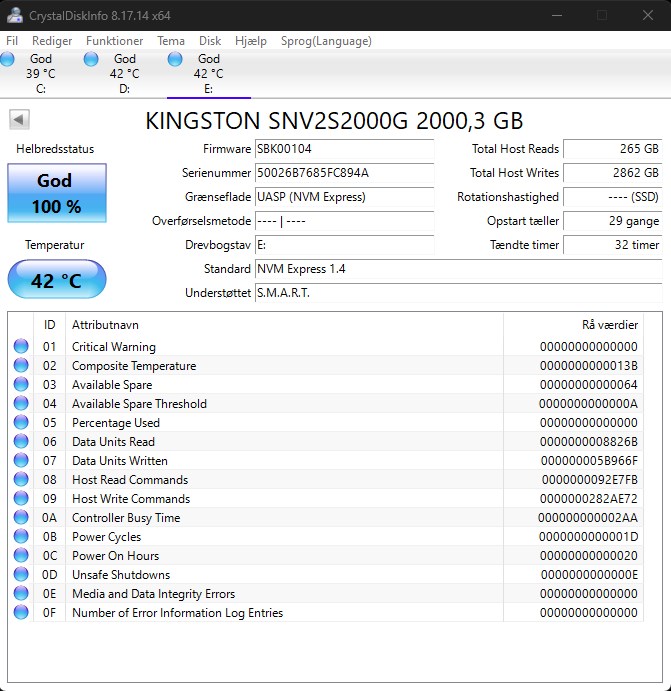Image resolution: width=671 pixels, height=691 pixels.
Task: Click status orb for Available Spare row
Action: pyautogui.click(x=21, y=384)
